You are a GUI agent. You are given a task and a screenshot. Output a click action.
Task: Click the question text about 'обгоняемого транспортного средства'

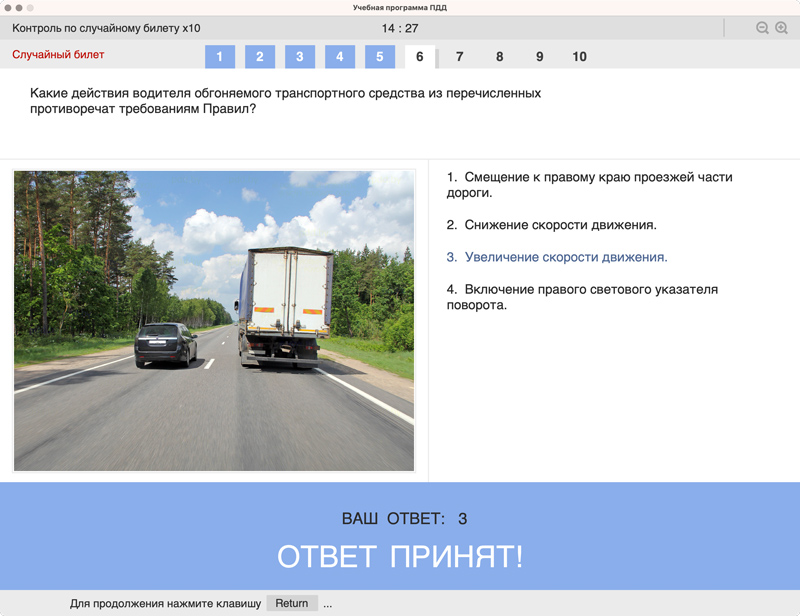[285, 101]
